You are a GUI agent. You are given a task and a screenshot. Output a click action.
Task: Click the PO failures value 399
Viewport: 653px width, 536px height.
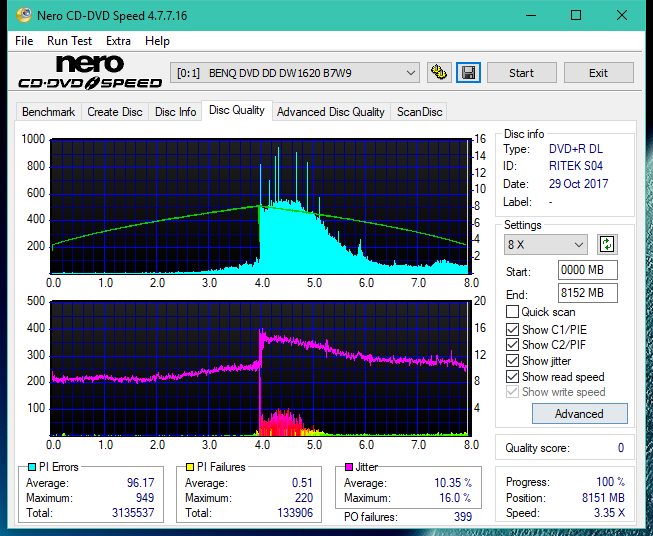click(x=463, y=517)
